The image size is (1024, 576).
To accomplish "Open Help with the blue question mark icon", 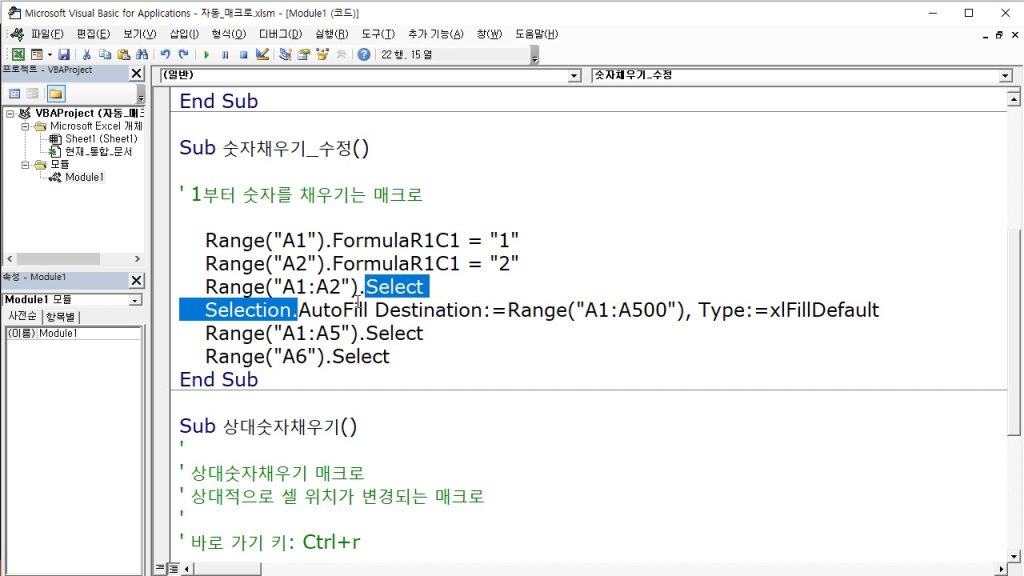I will tap(364, 54).
